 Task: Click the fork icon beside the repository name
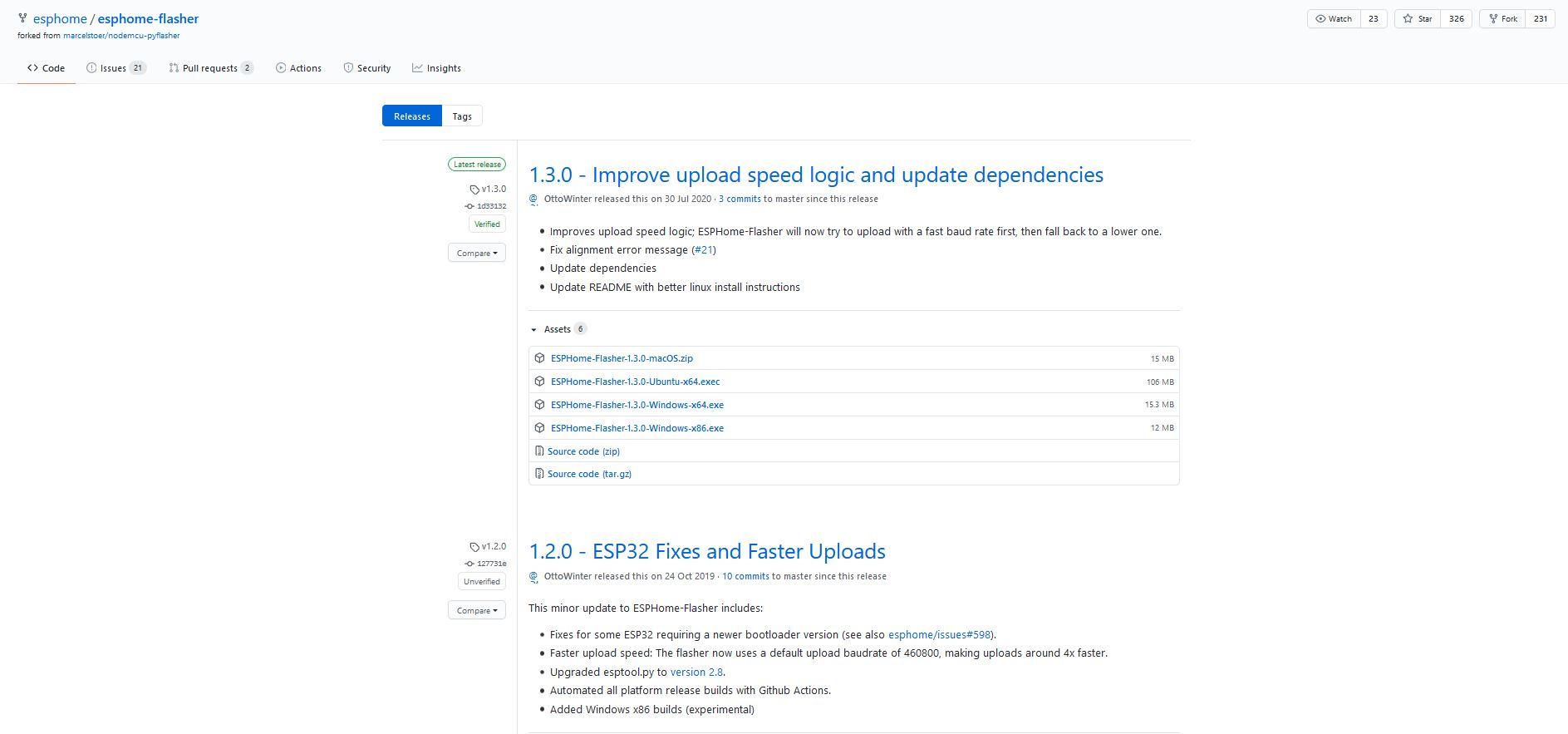22,18
